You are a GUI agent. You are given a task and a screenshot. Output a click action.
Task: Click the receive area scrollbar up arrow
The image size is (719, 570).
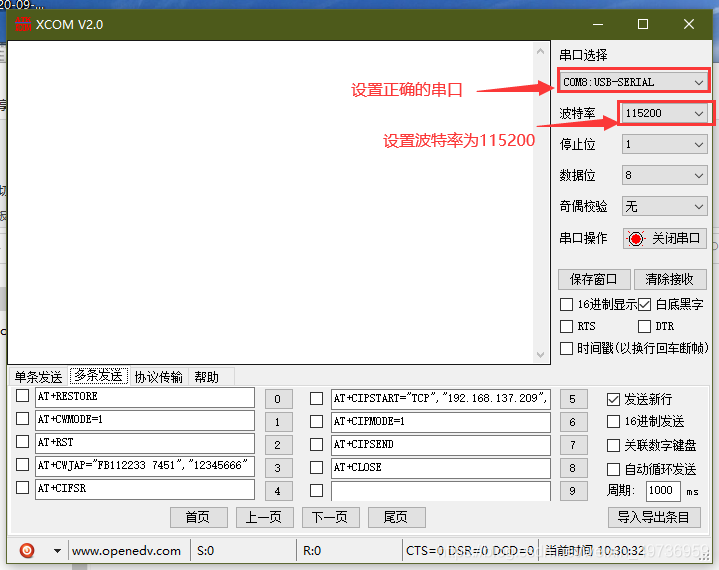coord(541,51)
